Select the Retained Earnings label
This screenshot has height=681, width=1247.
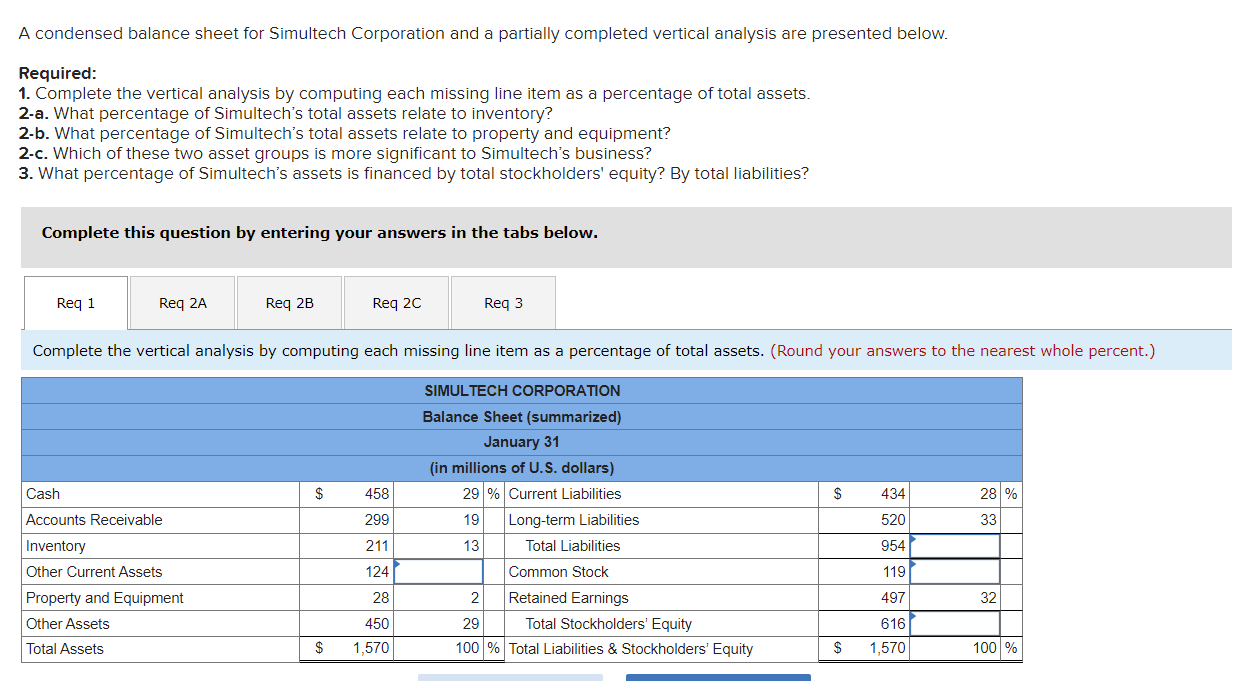click(569, 598)
